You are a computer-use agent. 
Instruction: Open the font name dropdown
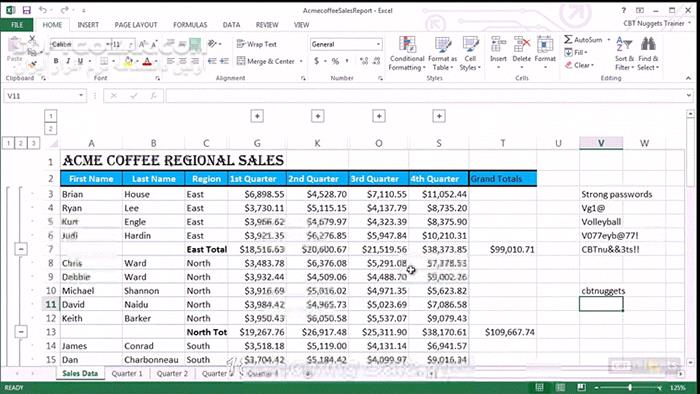coord(107,44)
